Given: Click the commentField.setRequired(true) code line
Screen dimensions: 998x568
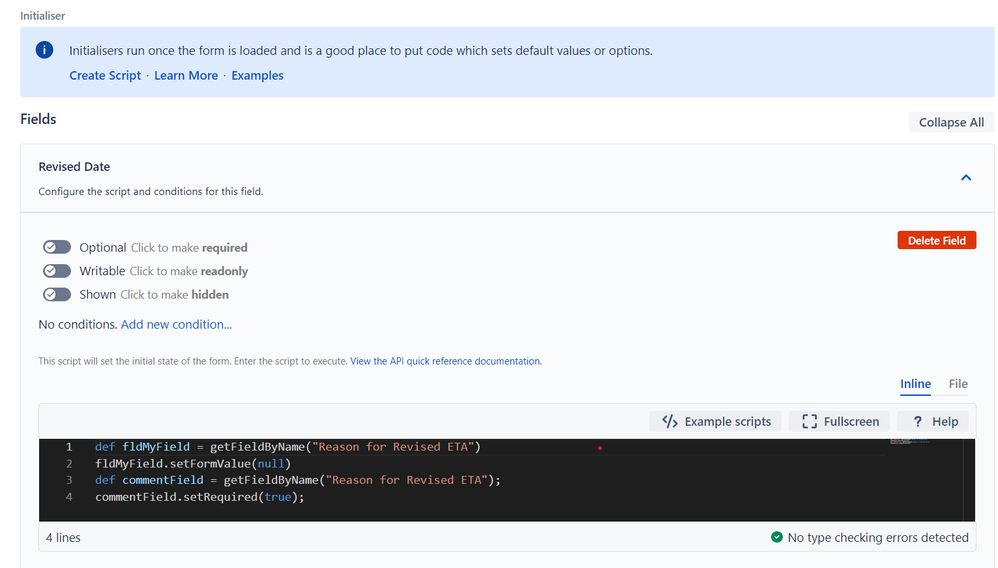Looking at the screenshot, I should point(200,497).
